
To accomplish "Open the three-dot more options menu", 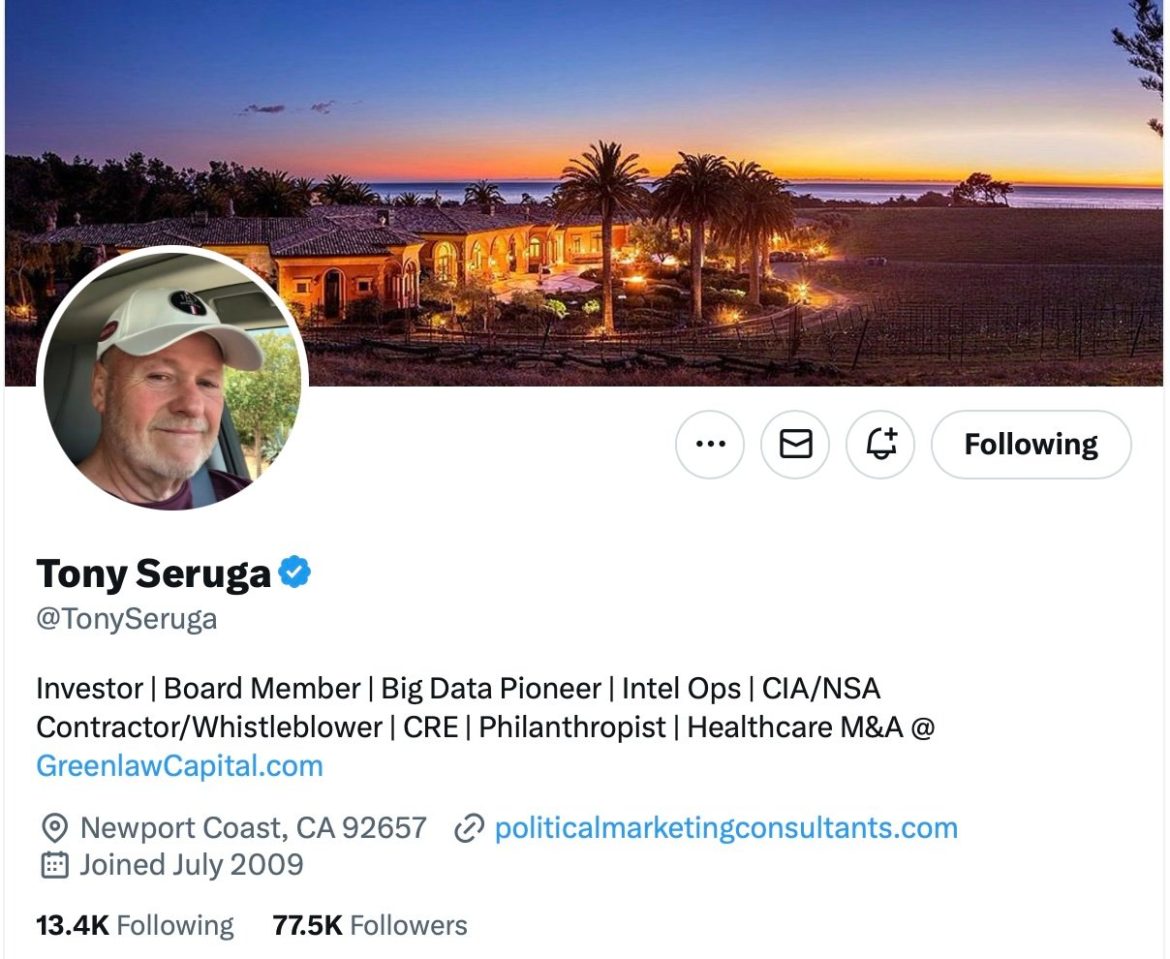I will coord(710,444).
